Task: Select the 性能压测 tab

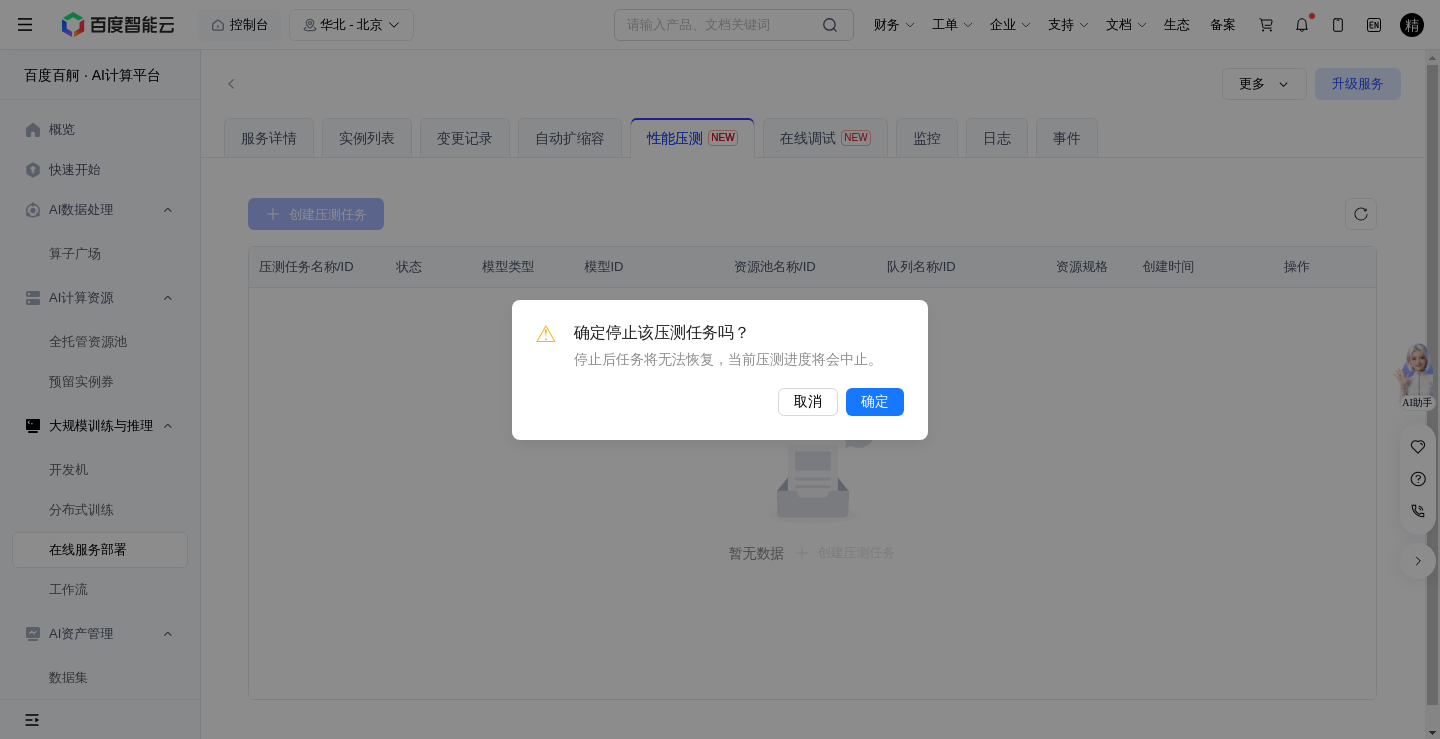Action: tap(692, 138)
